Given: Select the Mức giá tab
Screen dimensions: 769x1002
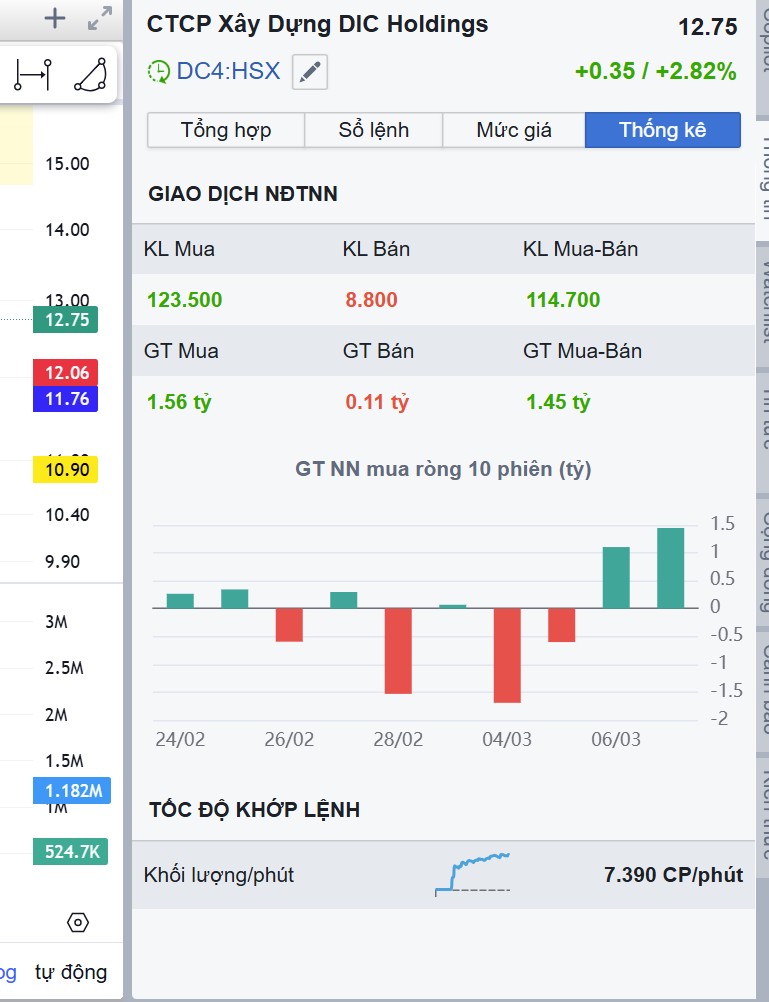Looking at the screenshot, I should coord(514,130).
